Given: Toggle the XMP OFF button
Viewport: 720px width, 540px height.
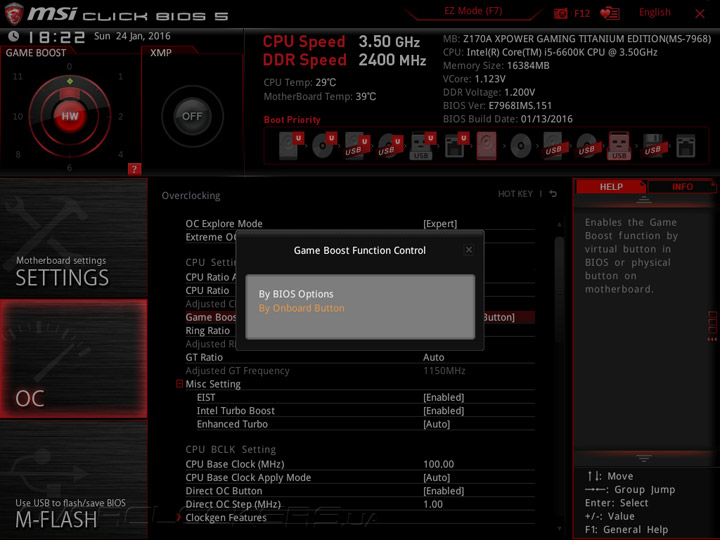Looking at the screenshot, I should pos(192,116).
